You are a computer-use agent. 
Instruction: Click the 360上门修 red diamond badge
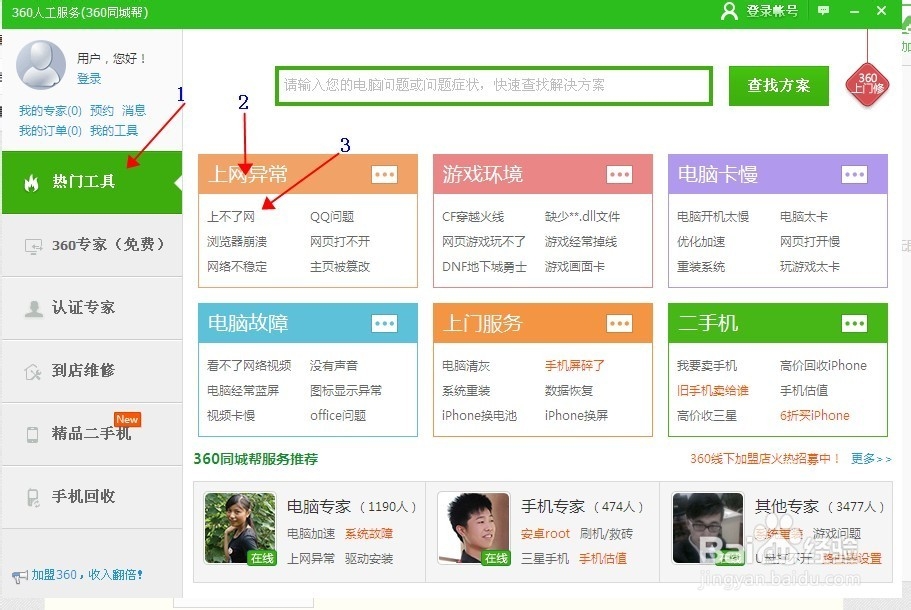(x=867, y=85)
